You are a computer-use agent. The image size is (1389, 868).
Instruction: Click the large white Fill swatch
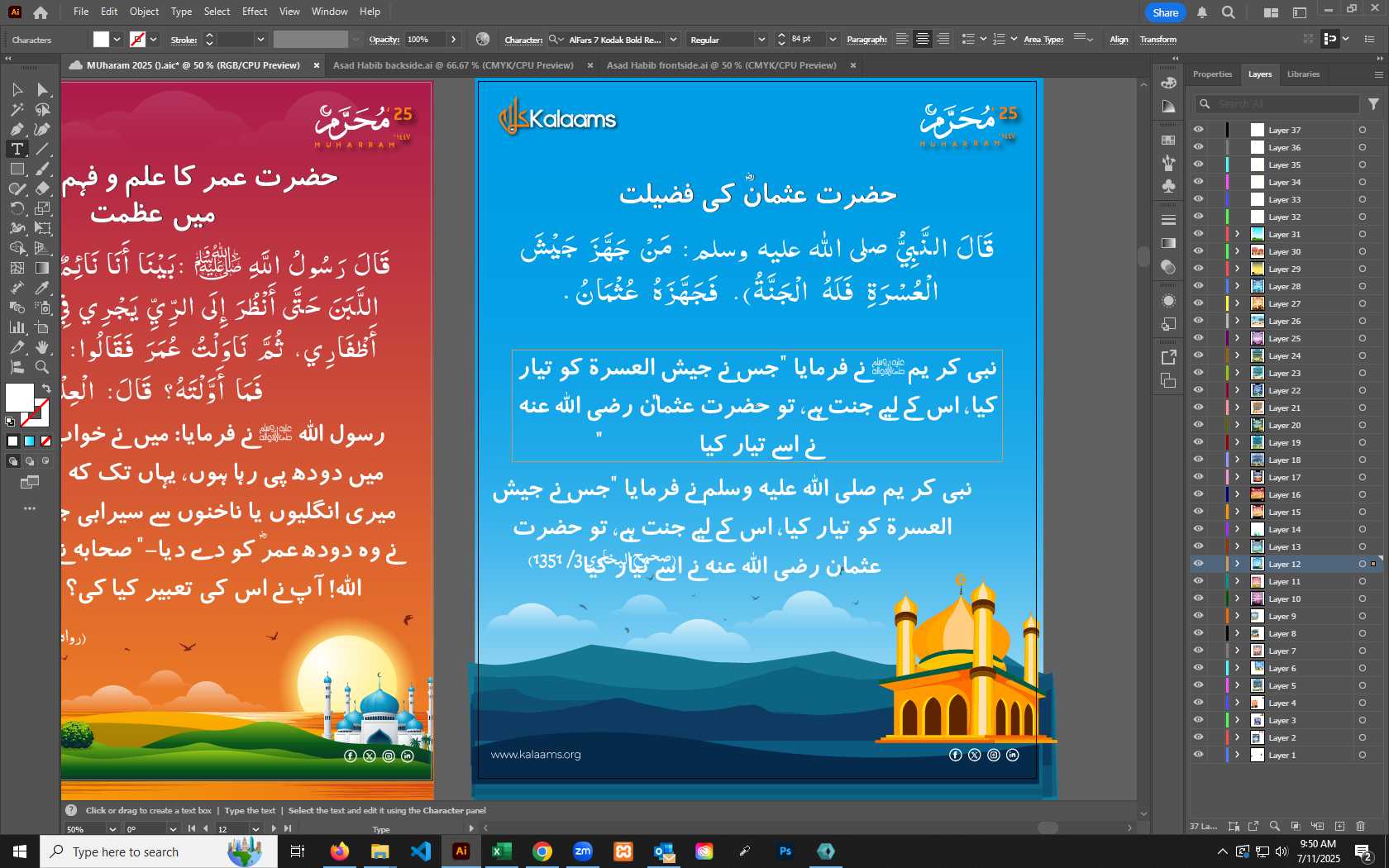point(19,398)
